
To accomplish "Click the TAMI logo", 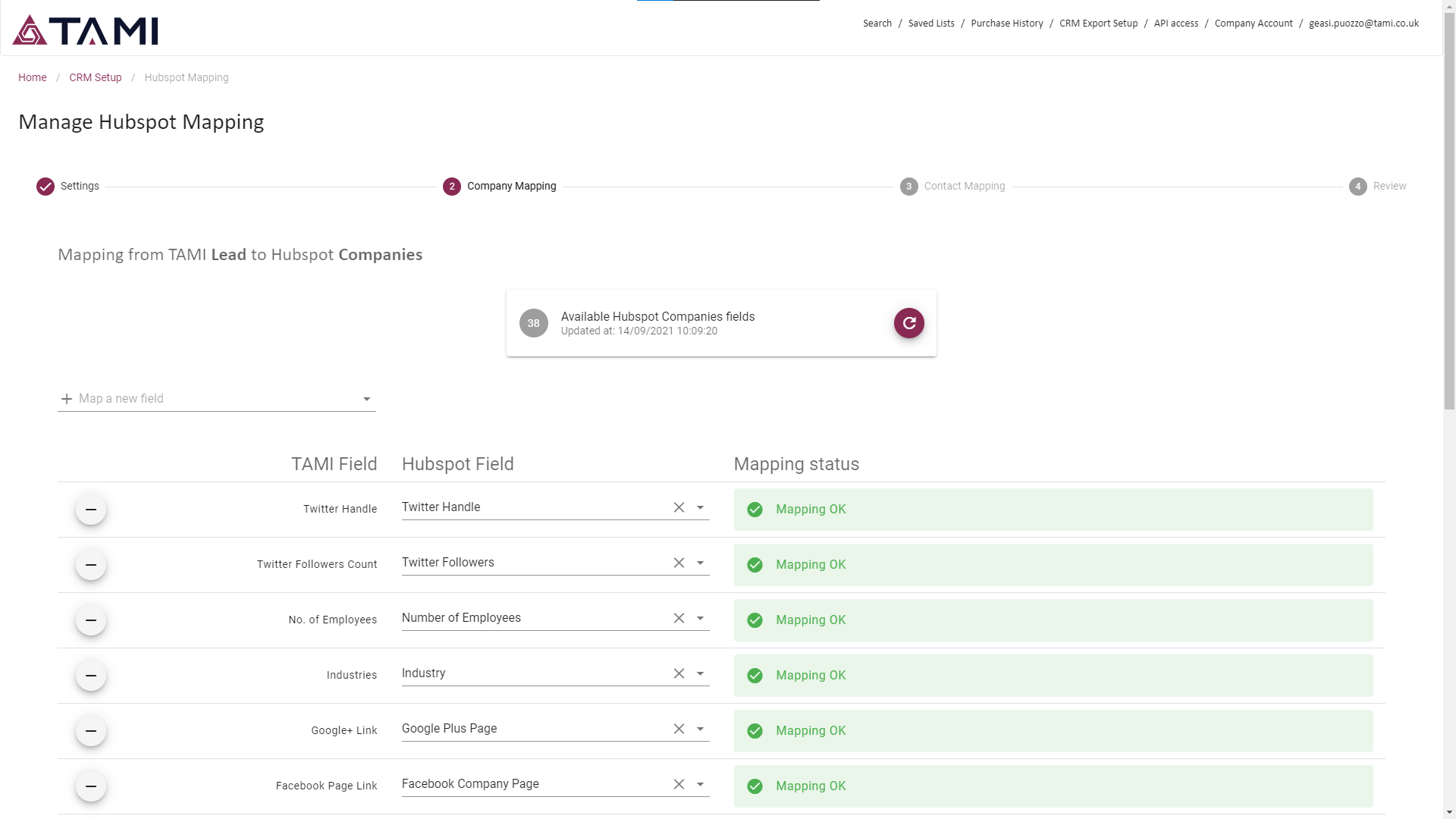I will coord(85,30).
